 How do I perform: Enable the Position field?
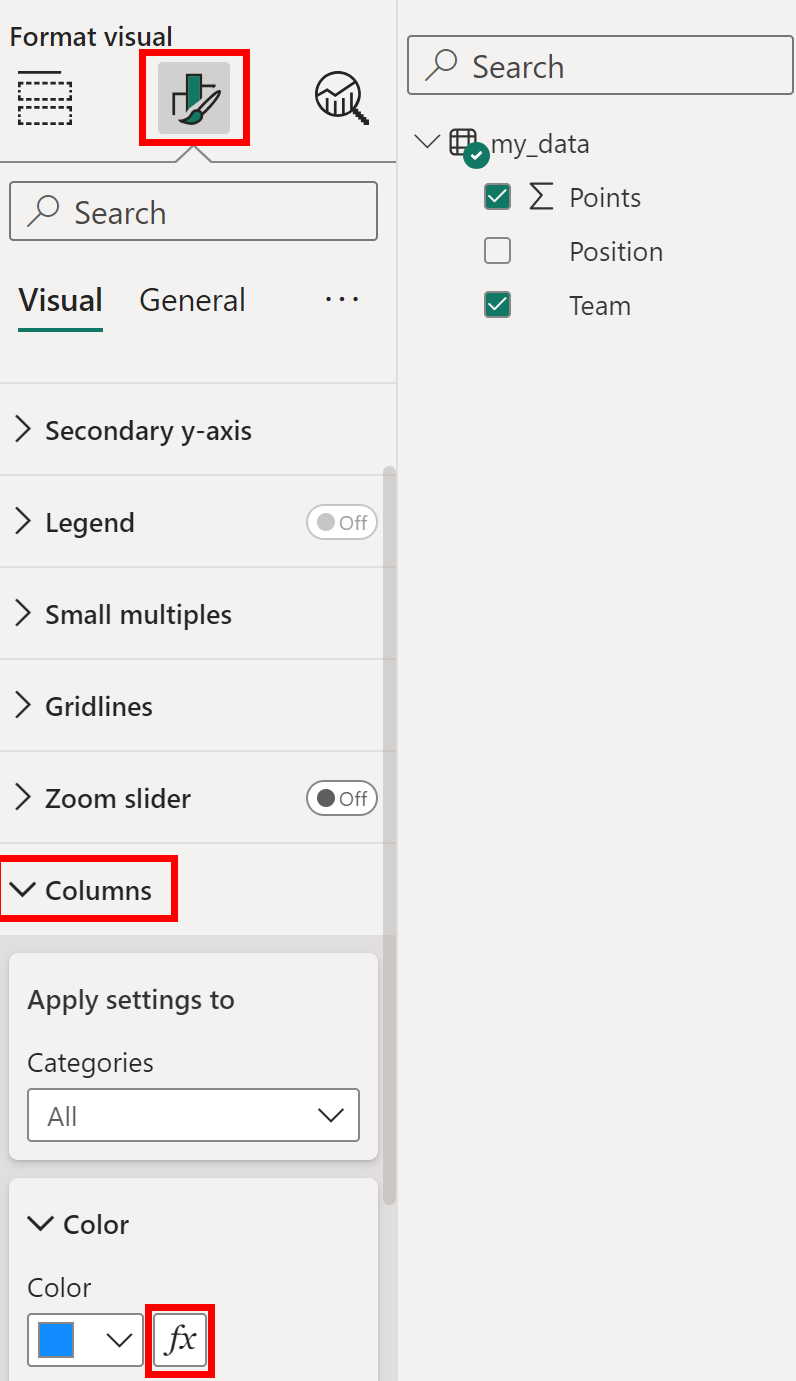pos(497,251)
